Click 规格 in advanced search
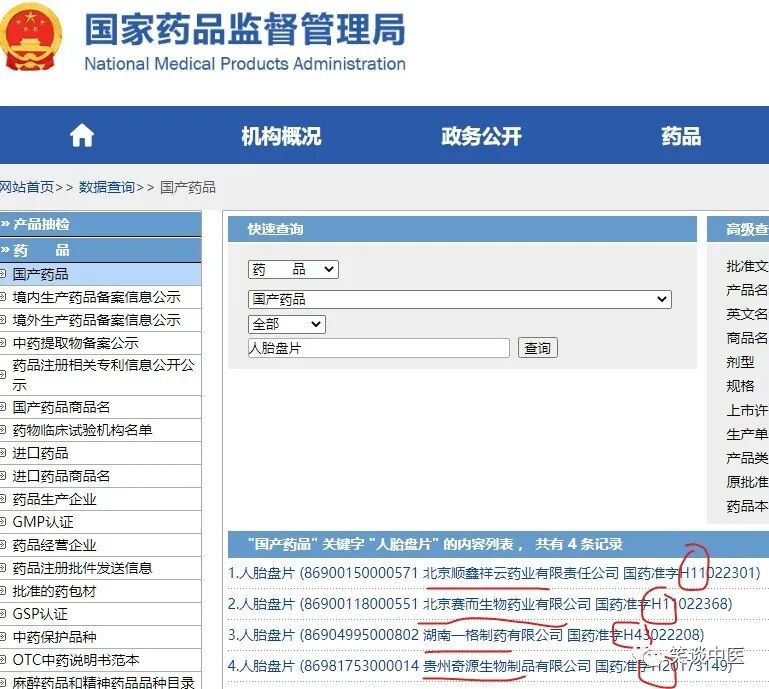 click(740, 386)
